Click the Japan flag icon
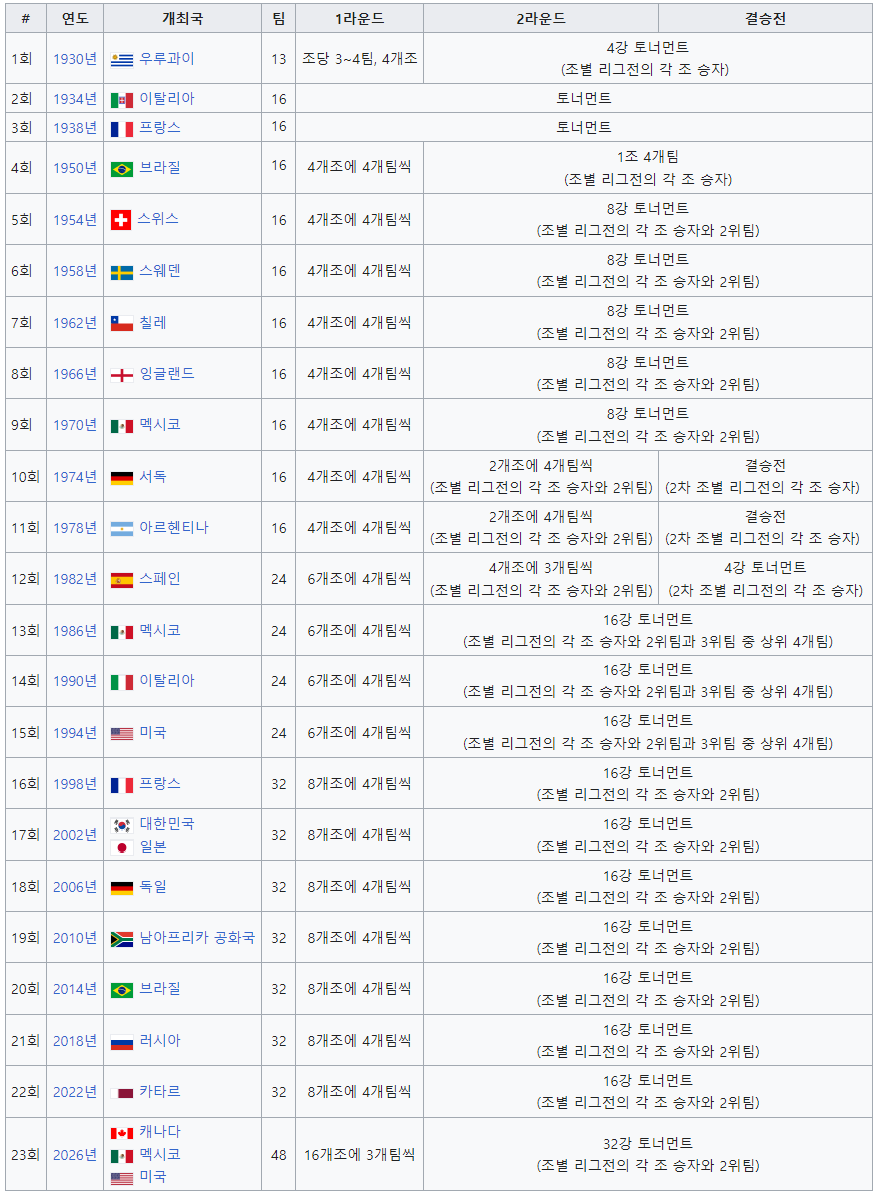 point(122,847)
